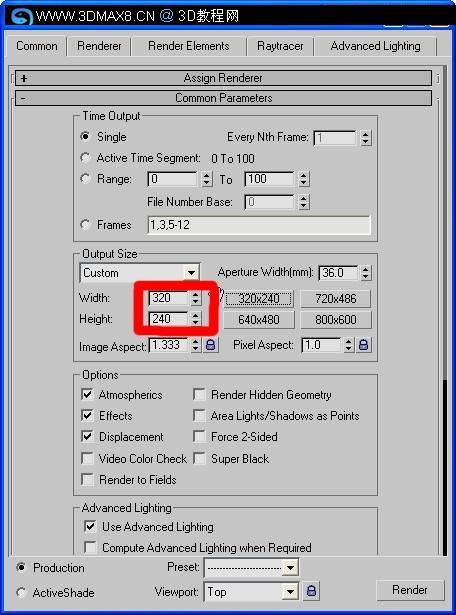Screen dimensions: 456x615
Task: Click the Frames list text field
Action: click(259, 225)
